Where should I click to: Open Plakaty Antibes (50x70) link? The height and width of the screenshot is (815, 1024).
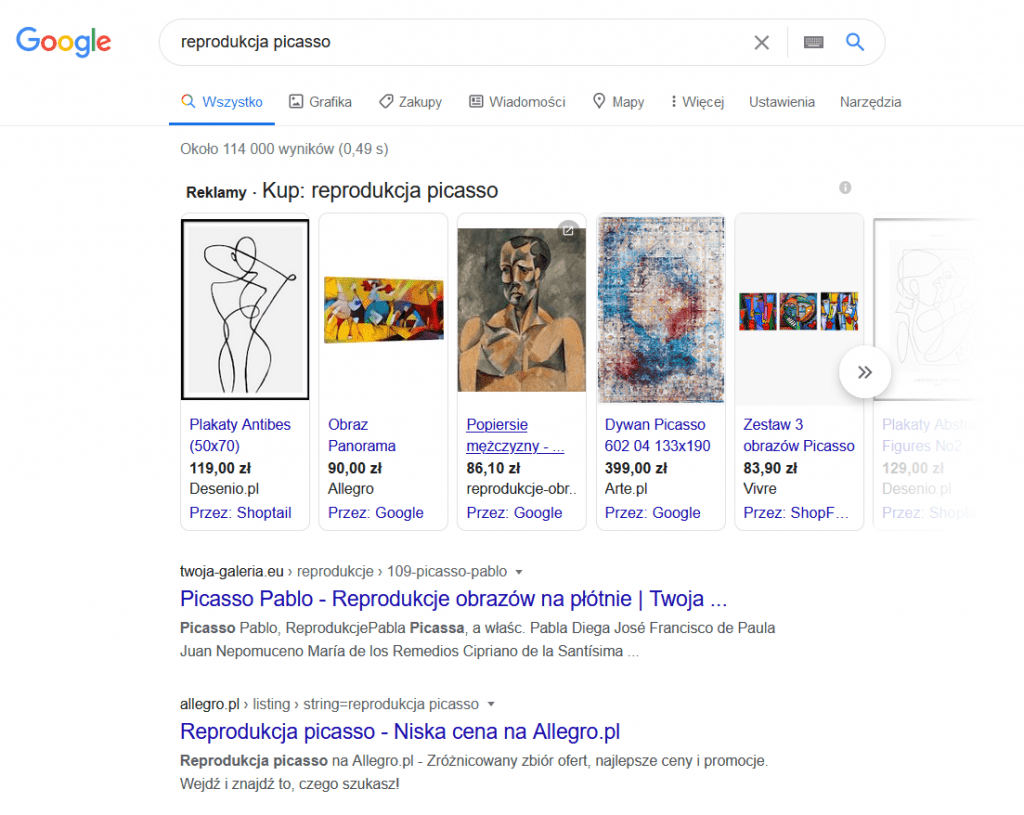[x=240, y=435]
